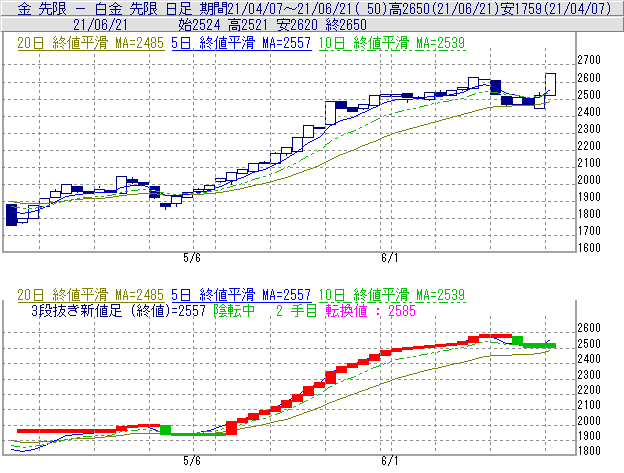Click the 21/06/21 date in the header bar
624x473 pixels.
(x=100, y=25)
